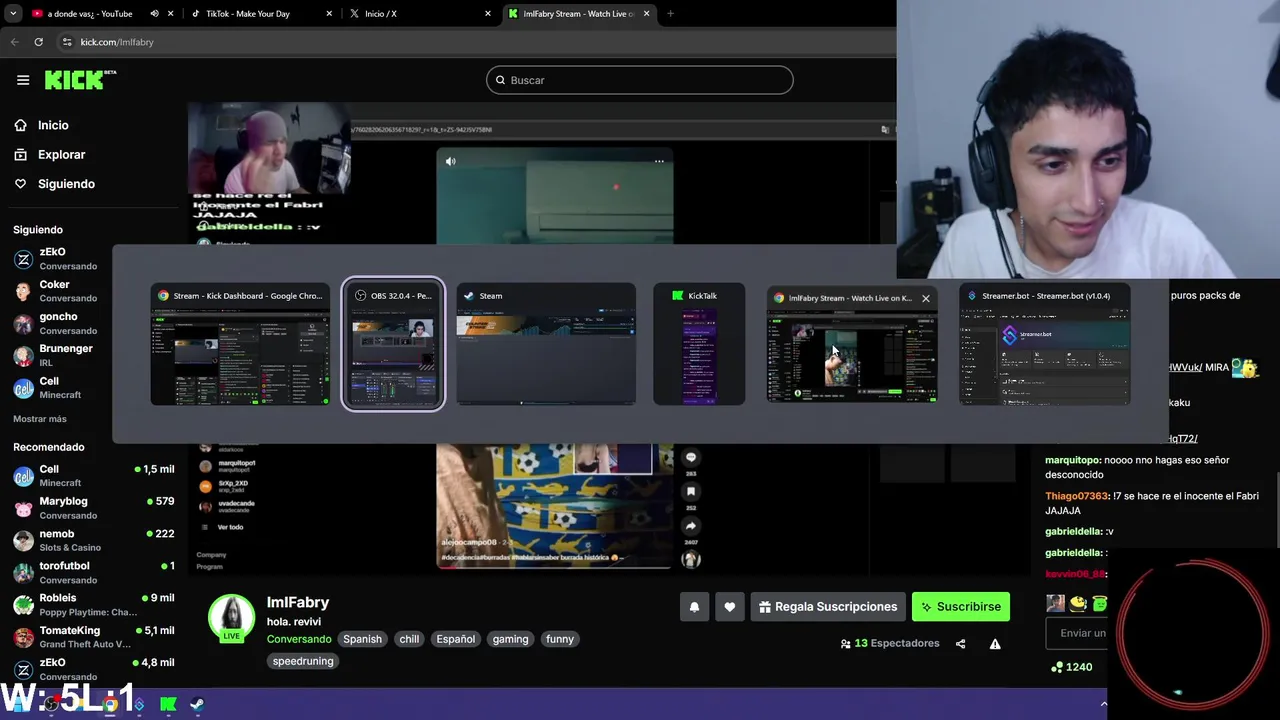The image size is (1280, 720).
Task: Open recommended channel torofutbol
Action: click(x=93, y=572)
